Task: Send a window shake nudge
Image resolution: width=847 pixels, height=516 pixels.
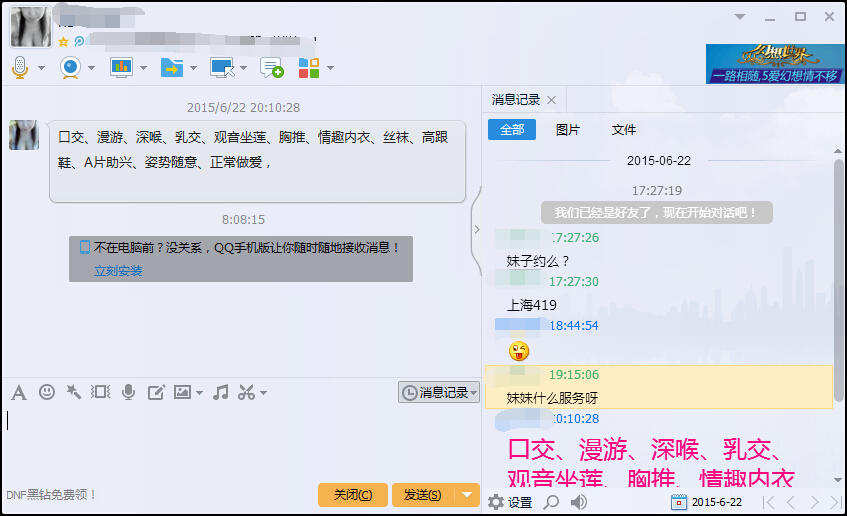Action: (x=100, y=392)
